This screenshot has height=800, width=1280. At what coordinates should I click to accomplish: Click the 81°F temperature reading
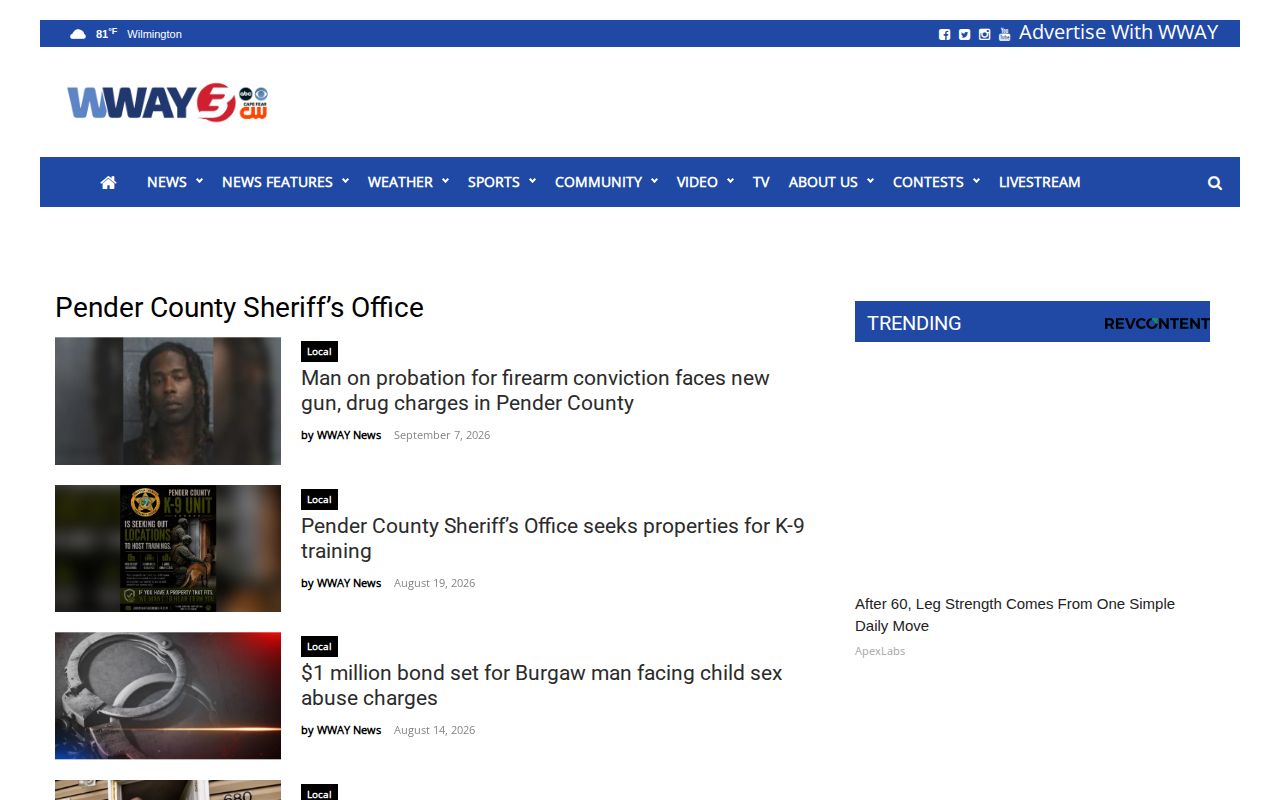106,34
